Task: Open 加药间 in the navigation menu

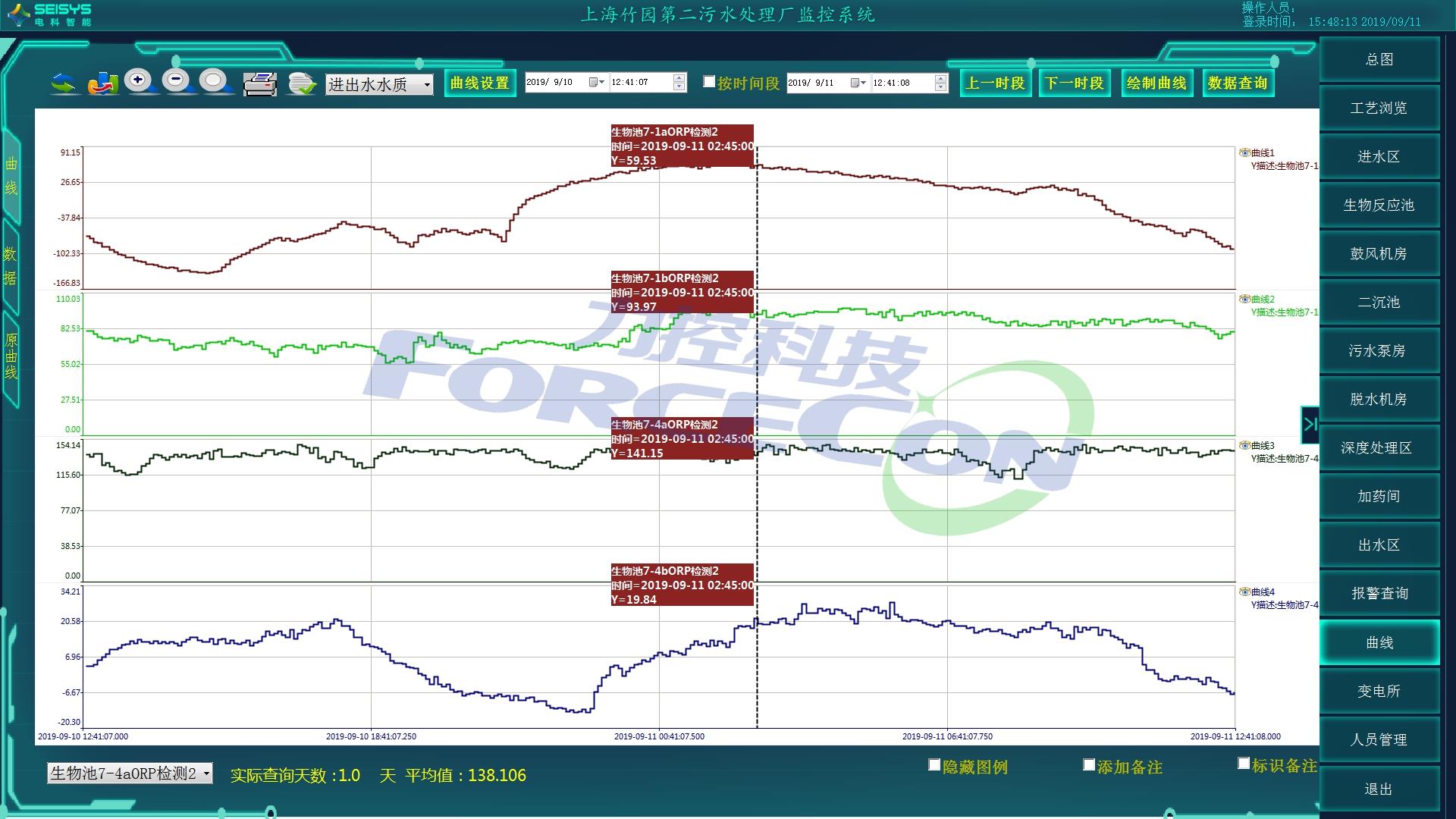Action: point(1379,496)
